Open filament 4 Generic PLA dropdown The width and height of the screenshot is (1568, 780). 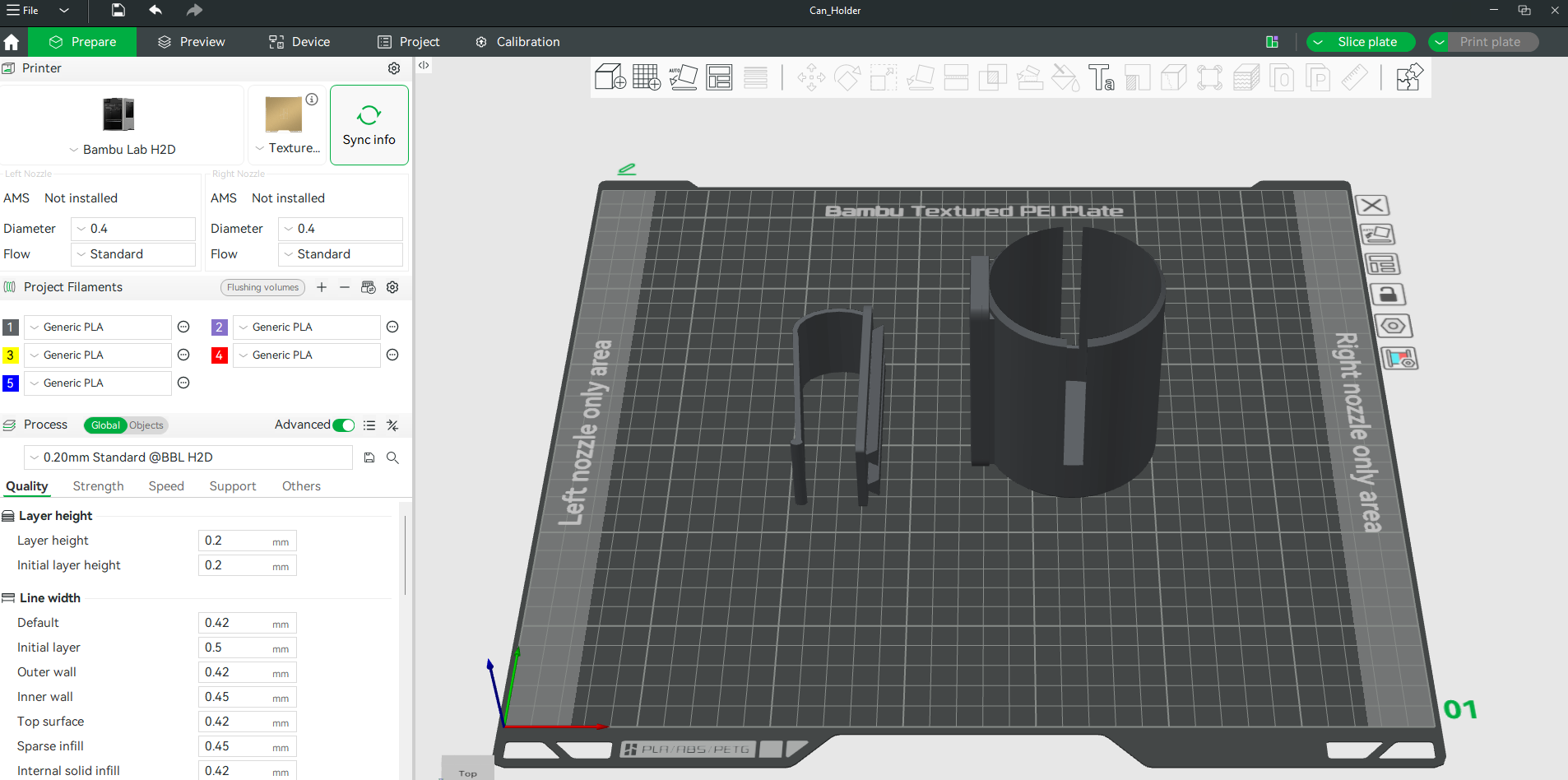coord(307,355)
